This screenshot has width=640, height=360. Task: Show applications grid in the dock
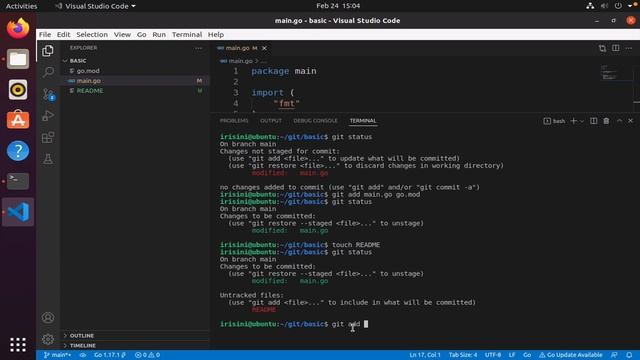18,344
